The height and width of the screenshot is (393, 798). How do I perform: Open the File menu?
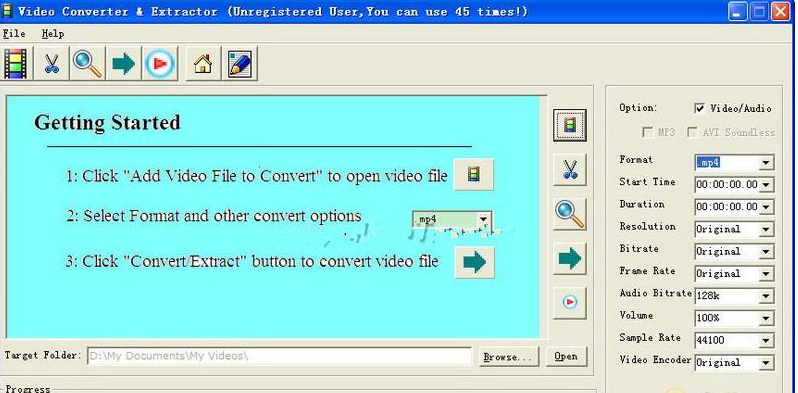click(x=14, y=34)
